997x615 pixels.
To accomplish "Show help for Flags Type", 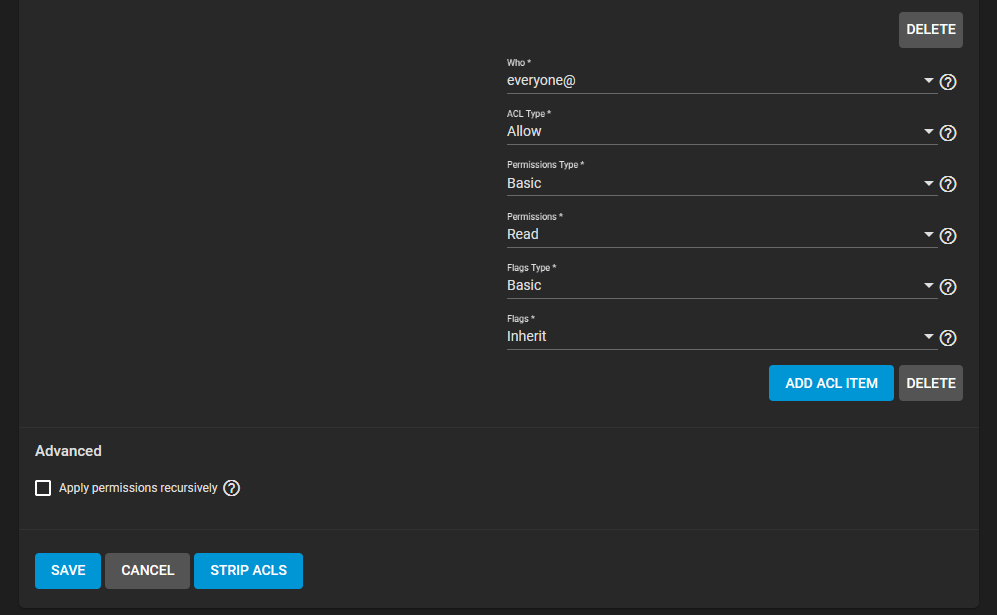I will coord(947,287).
